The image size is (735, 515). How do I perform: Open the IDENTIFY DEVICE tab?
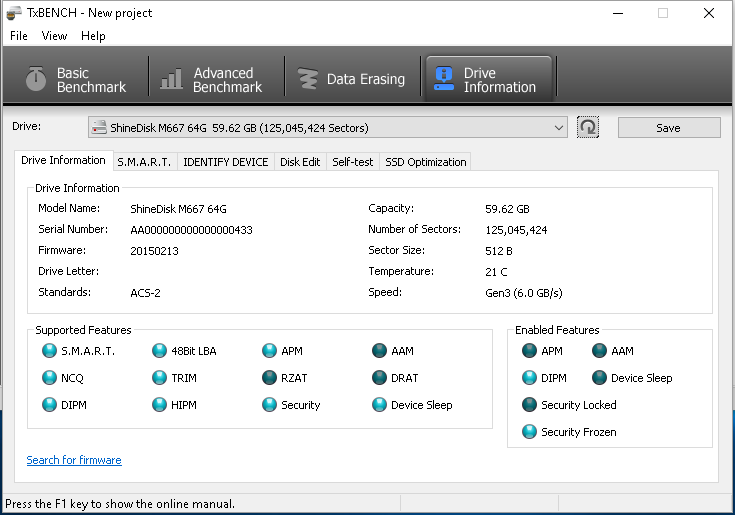tap(225, 162)
